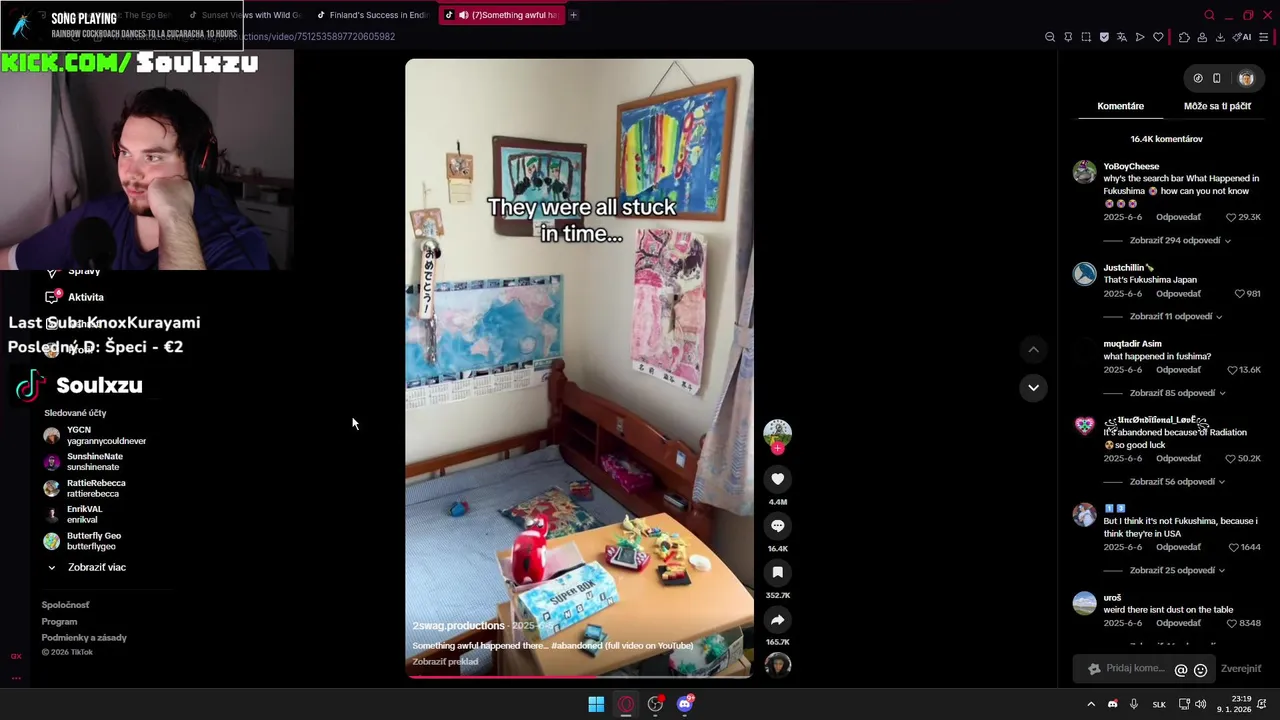Screen dimensions: 1280x720
Task: Share the video using the arrow icon
Action: (777, 619)
